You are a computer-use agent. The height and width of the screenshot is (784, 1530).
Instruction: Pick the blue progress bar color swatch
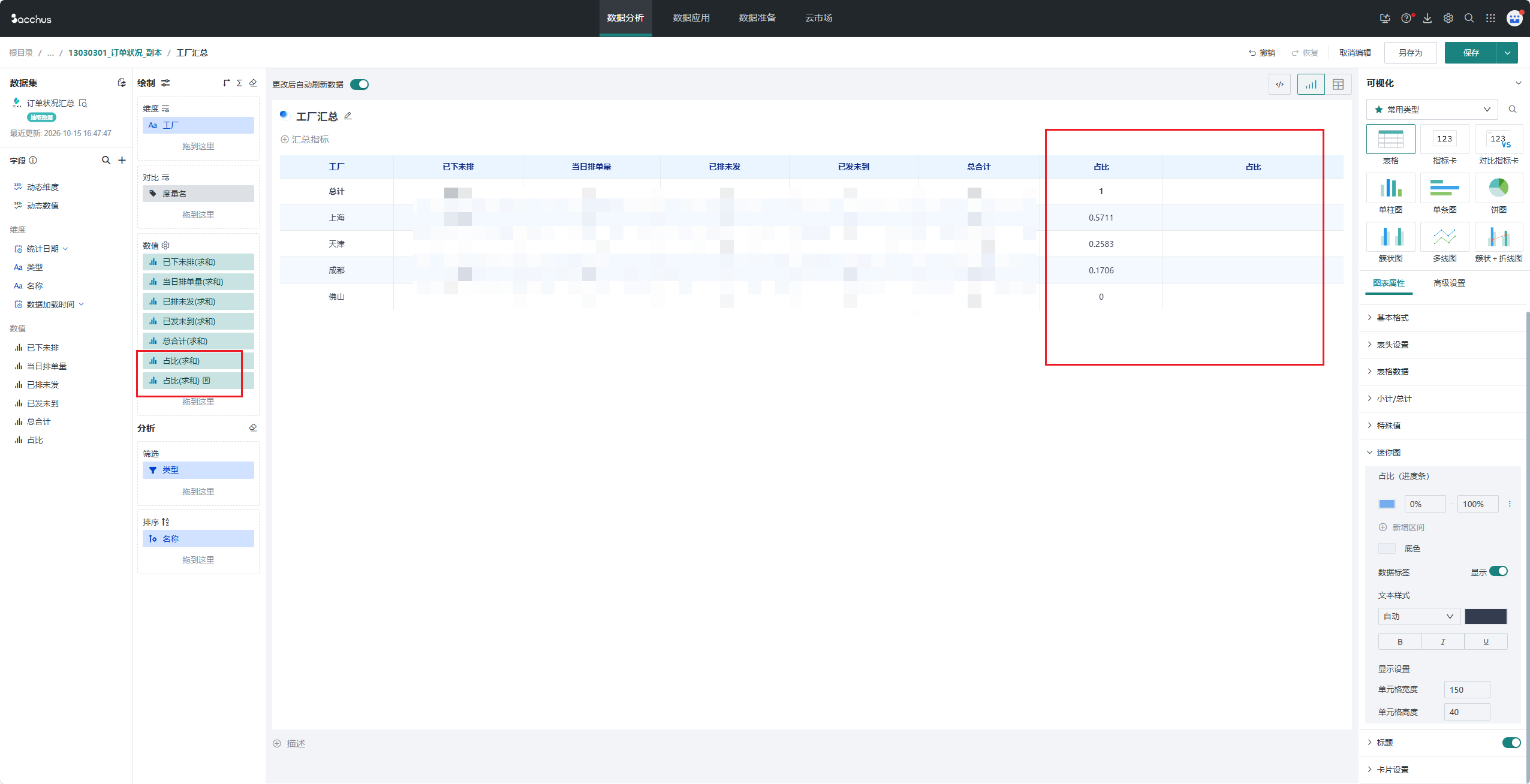(x=1387, y=504)
